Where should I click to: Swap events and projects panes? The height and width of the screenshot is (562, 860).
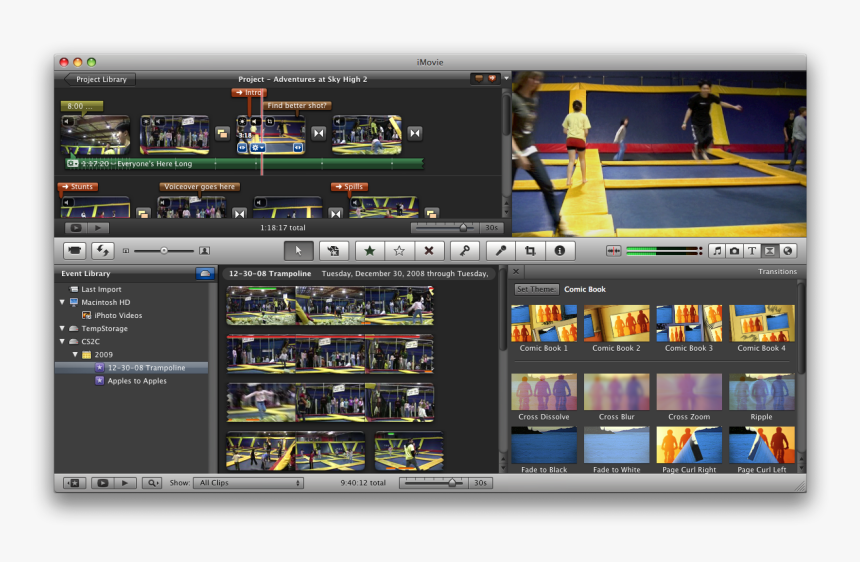pos(103,251)
